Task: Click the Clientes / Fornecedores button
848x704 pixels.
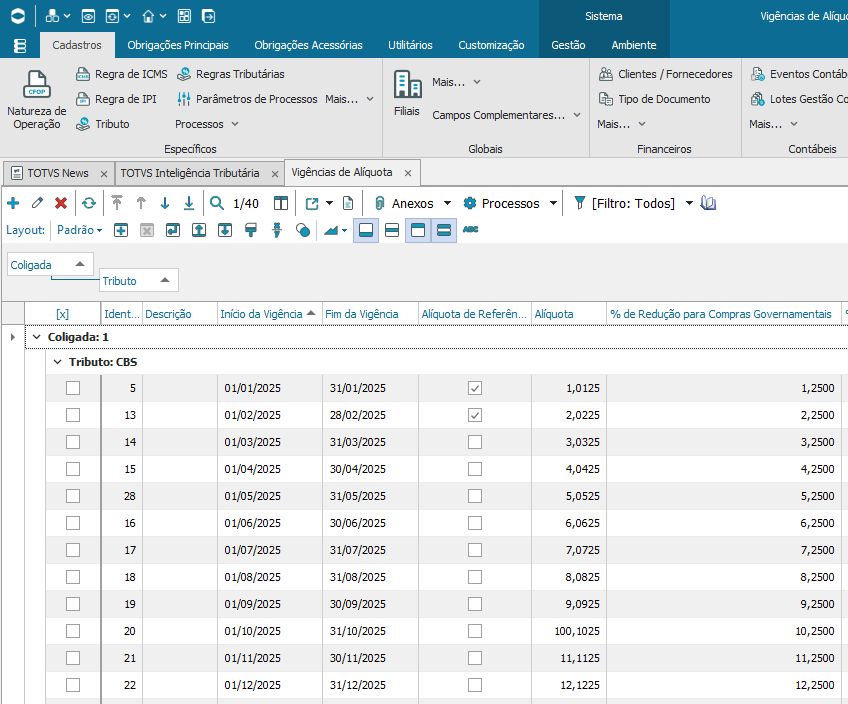Action: pos(666,74)
